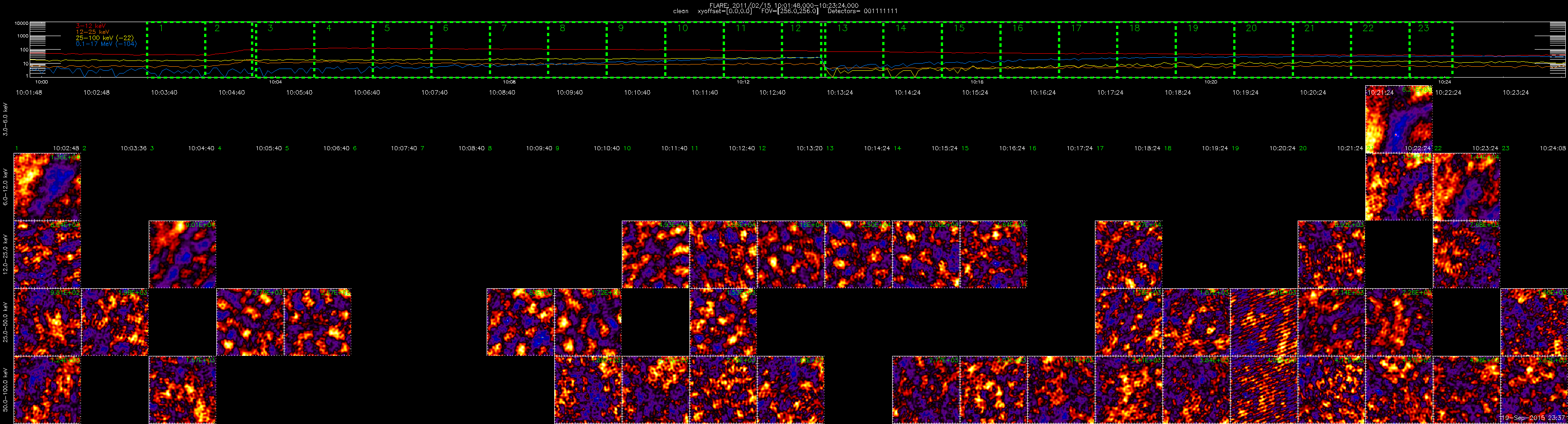Select interval 1 box in light curve plot
The width and height of the screenshot is (1568, 424).
(x=176, y=50)
